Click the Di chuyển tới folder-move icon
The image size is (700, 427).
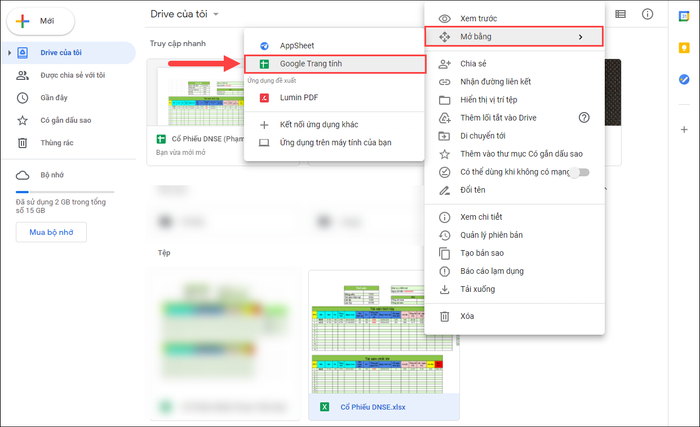[x=444, y=136]
